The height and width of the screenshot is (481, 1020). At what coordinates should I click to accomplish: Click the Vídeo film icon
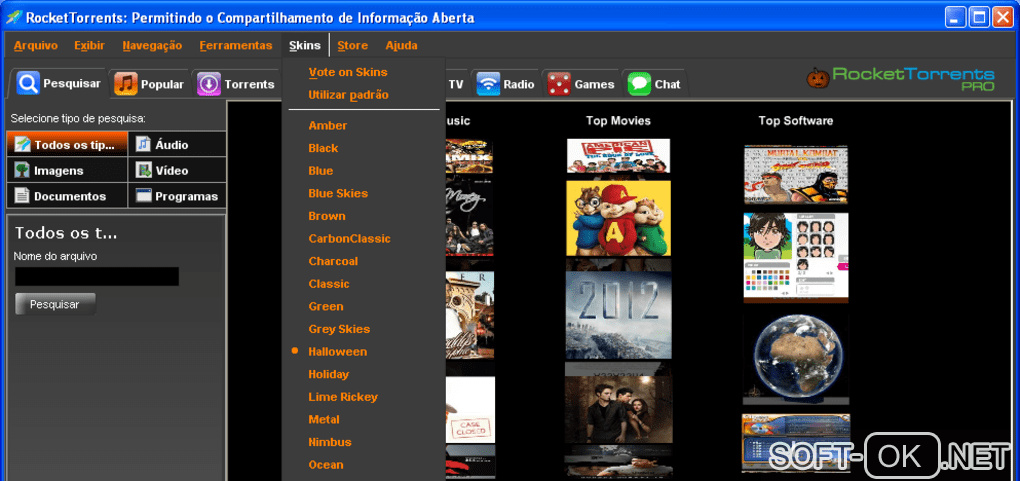[143, 171]
